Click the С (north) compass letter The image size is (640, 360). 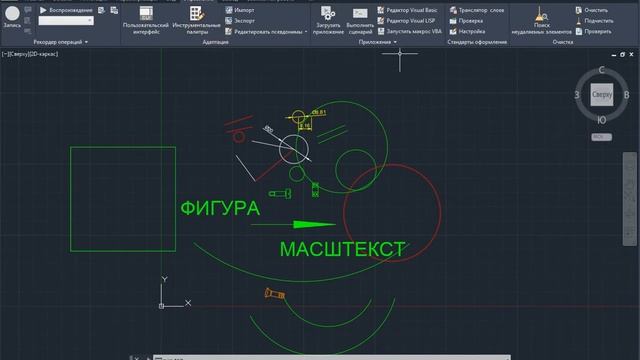[x=602, y=70]
